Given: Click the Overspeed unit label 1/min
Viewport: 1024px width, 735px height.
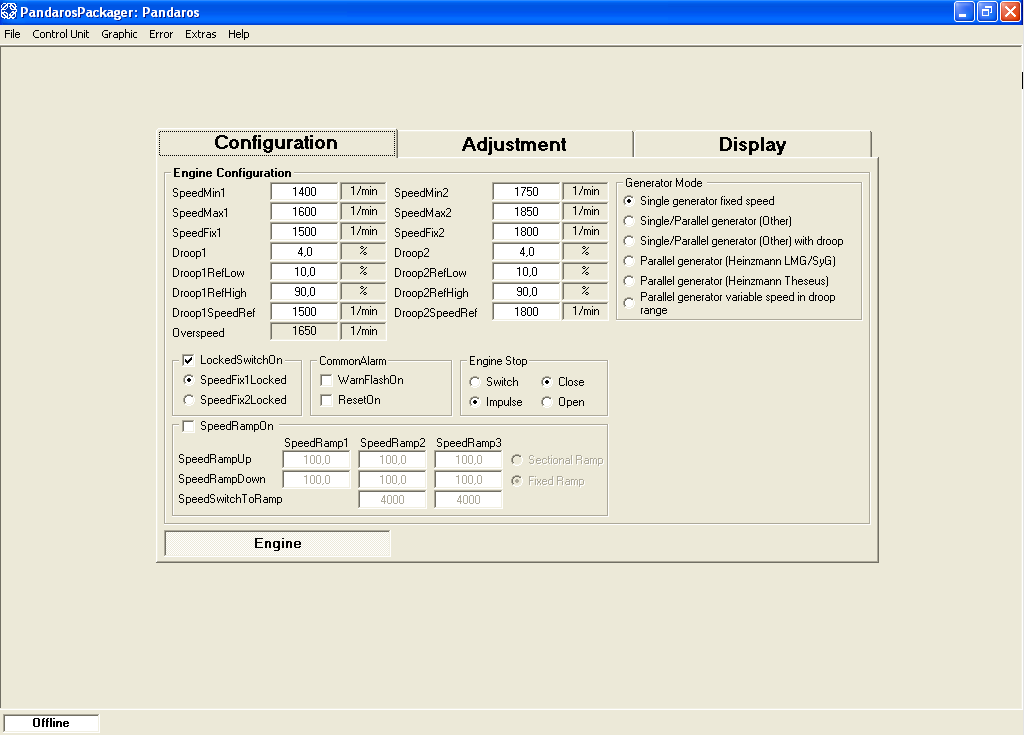Looking at the screenshot, I should 364,331.
